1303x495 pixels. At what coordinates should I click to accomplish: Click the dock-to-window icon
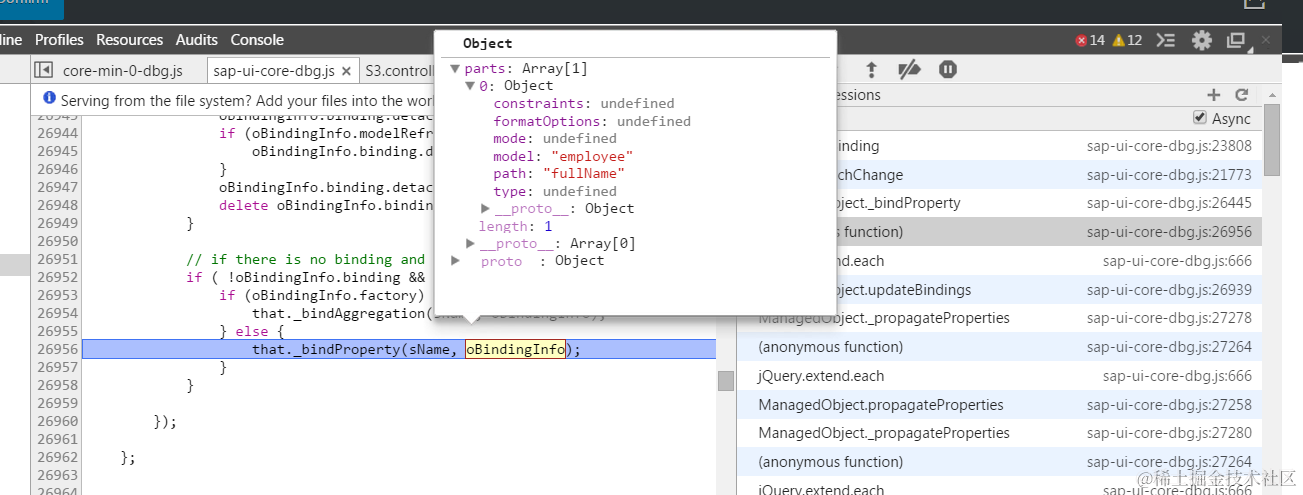[x=1237, y=40]
